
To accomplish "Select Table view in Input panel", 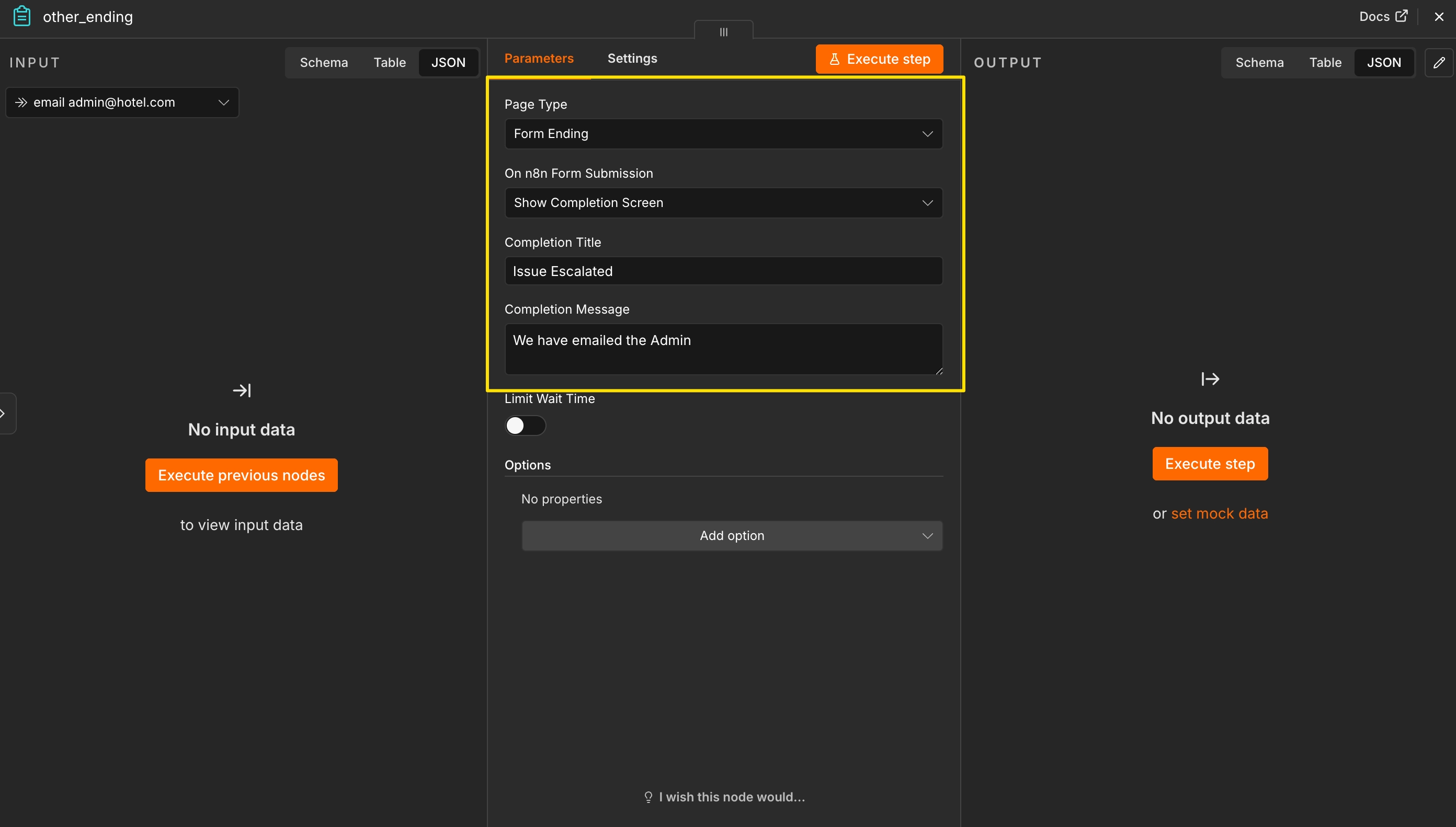I will 390,63.
